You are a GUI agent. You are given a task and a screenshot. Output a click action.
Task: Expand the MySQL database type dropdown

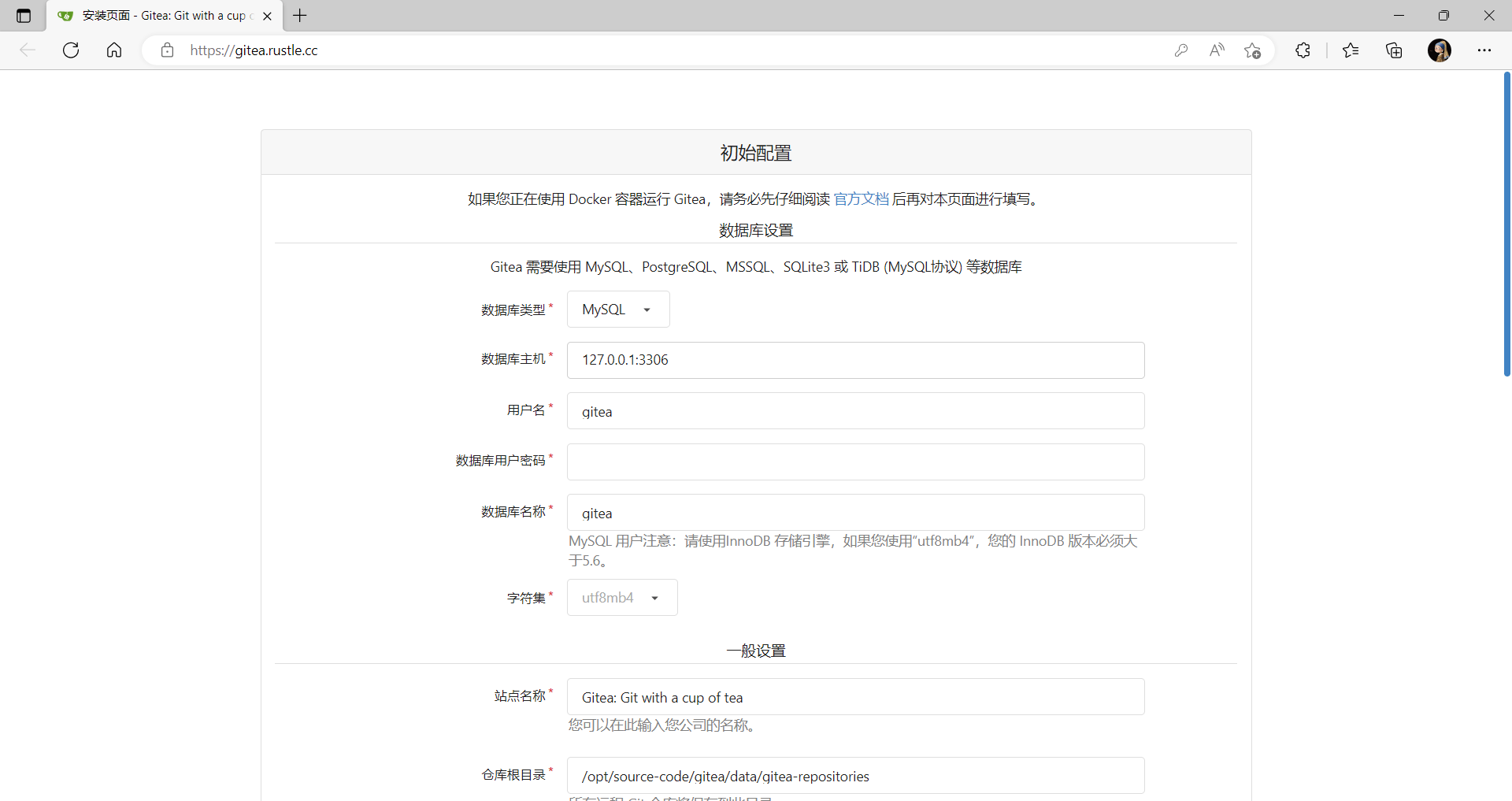coord(617,310)
